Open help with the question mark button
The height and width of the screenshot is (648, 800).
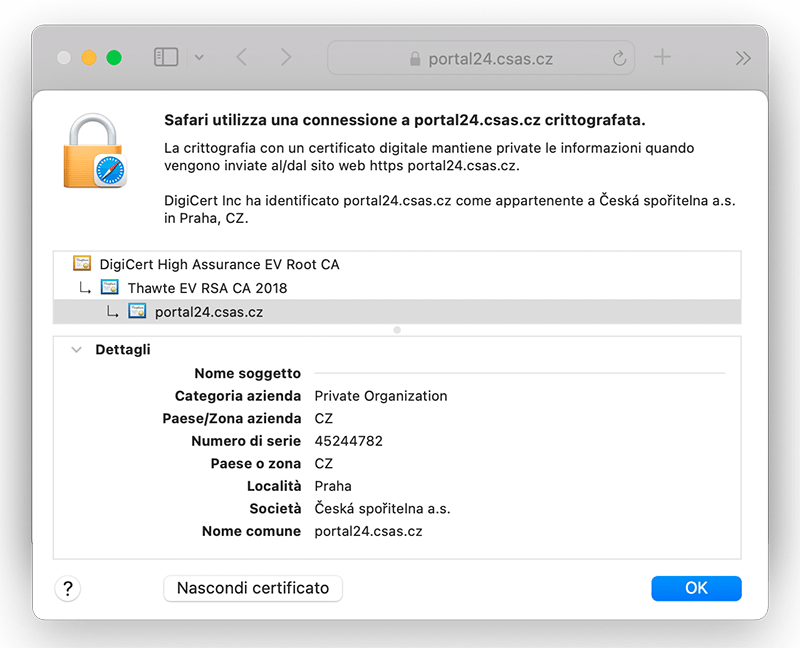[67, 589]
